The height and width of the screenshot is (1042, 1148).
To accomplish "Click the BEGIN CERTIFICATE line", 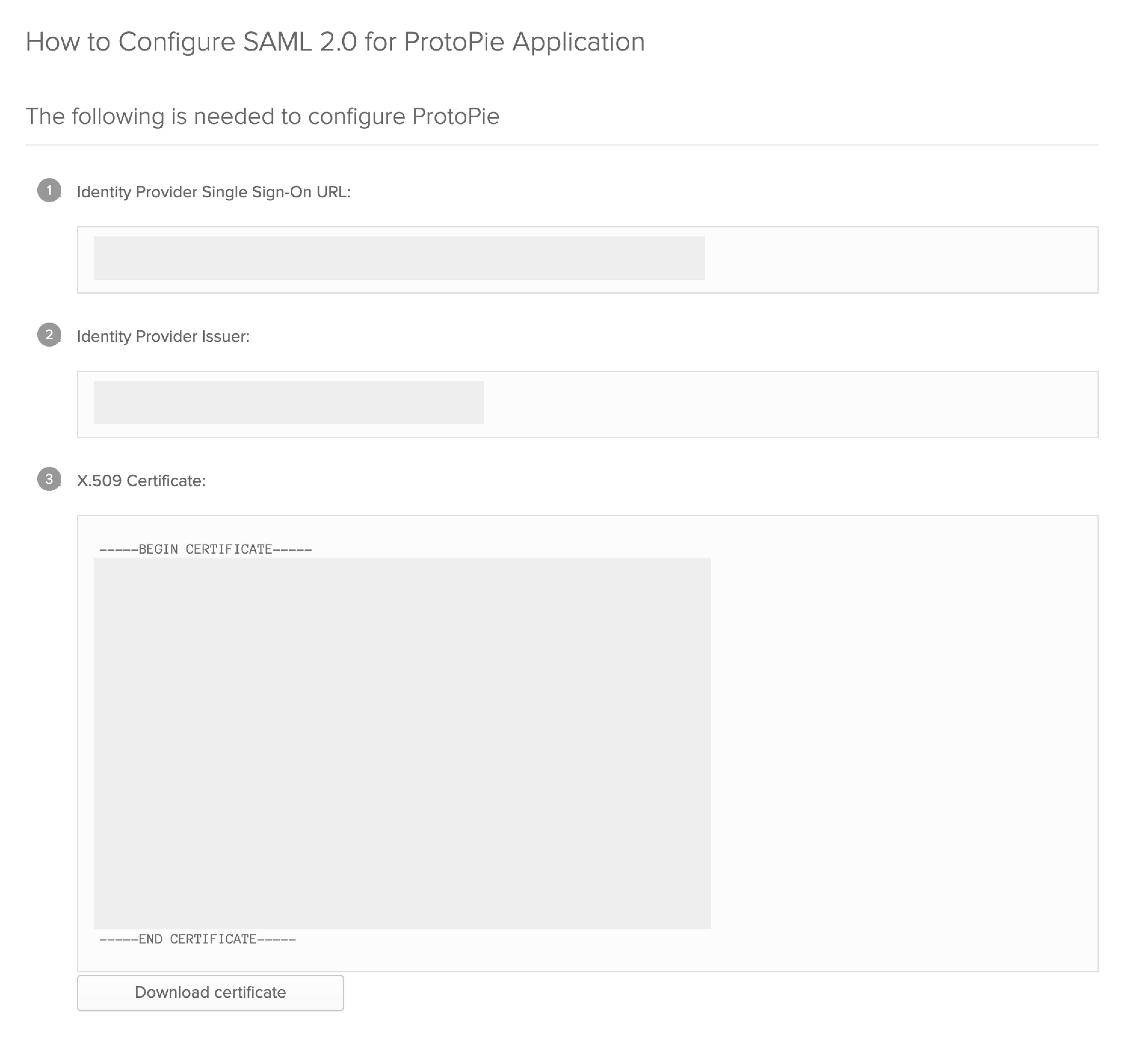I will (x=205, y=550).
